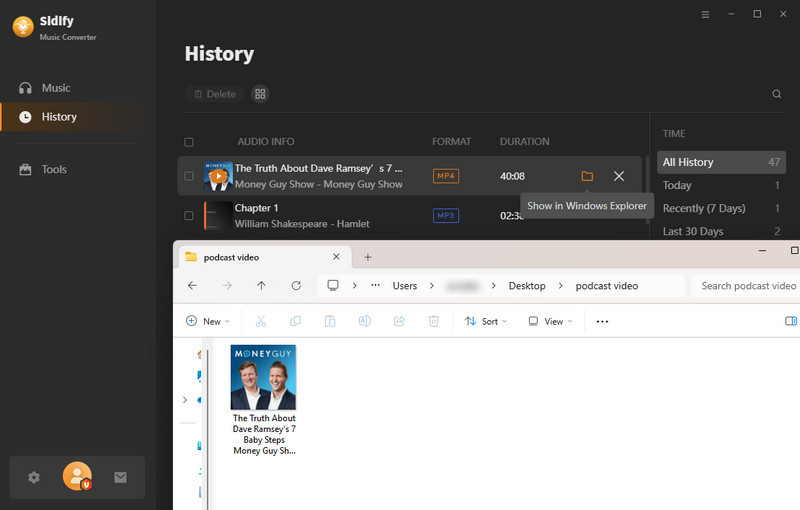Add a new Explorer tab
Image resolution: width=800 pixels, height=510 pixels.
pyautogui.click(x=368, y=258)
